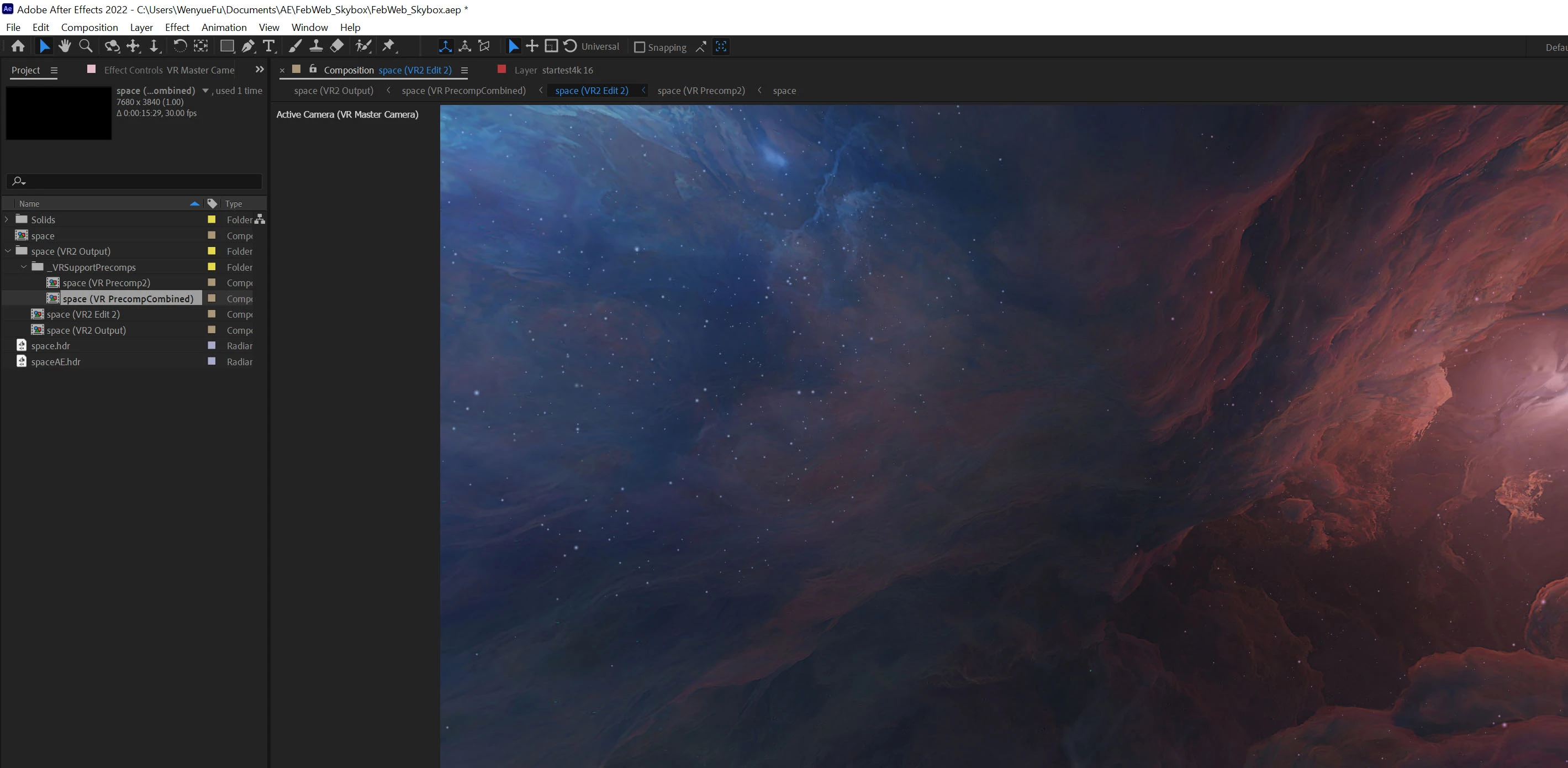Switch to Layer startest4k 16 tab
This screenshot has height=768, width=1568.
[553, 70]
